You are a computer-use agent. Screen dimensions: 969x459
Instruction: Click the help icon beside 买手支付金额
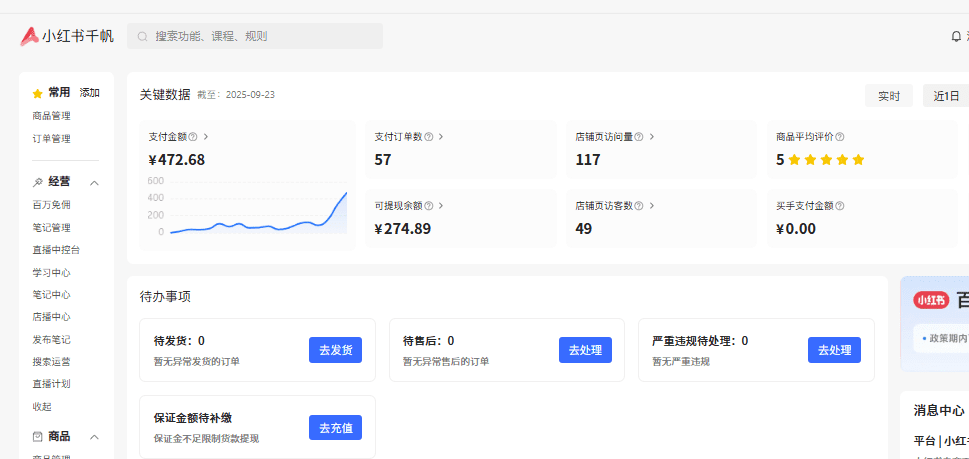point(840,206)
